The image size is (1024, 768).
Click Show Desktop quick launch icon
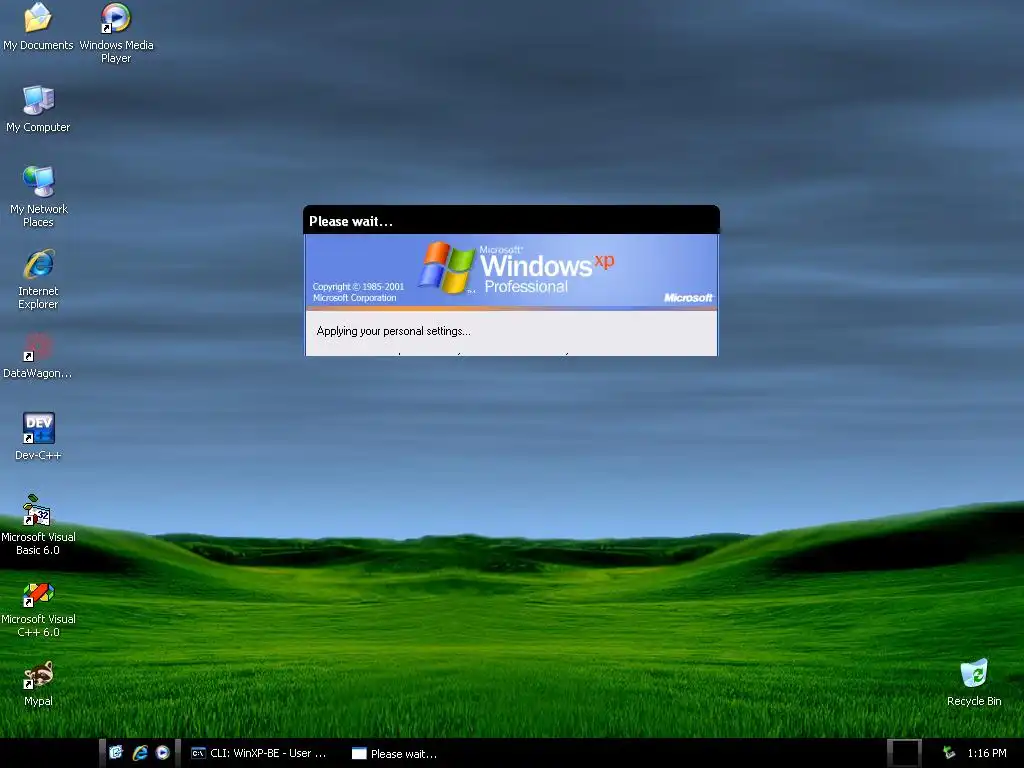coord(116,753)
